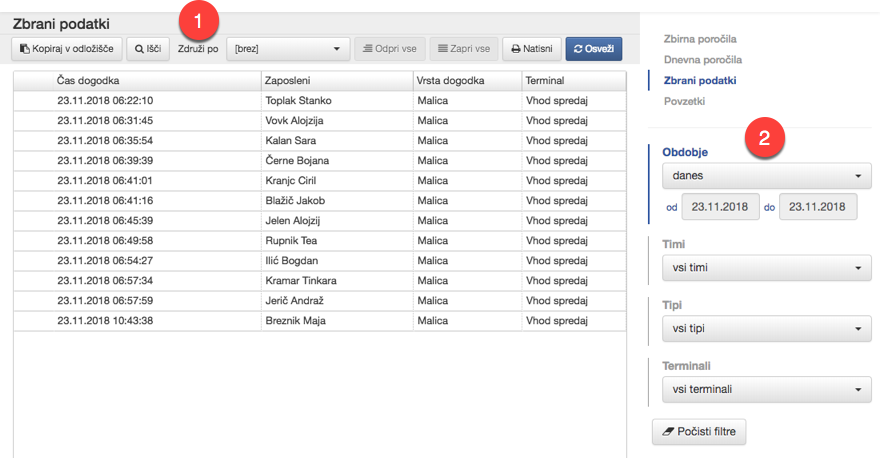Sort by the Vrsta dogodka column header
The height and width of the screenshot is (458, 880).
[468, 81]
